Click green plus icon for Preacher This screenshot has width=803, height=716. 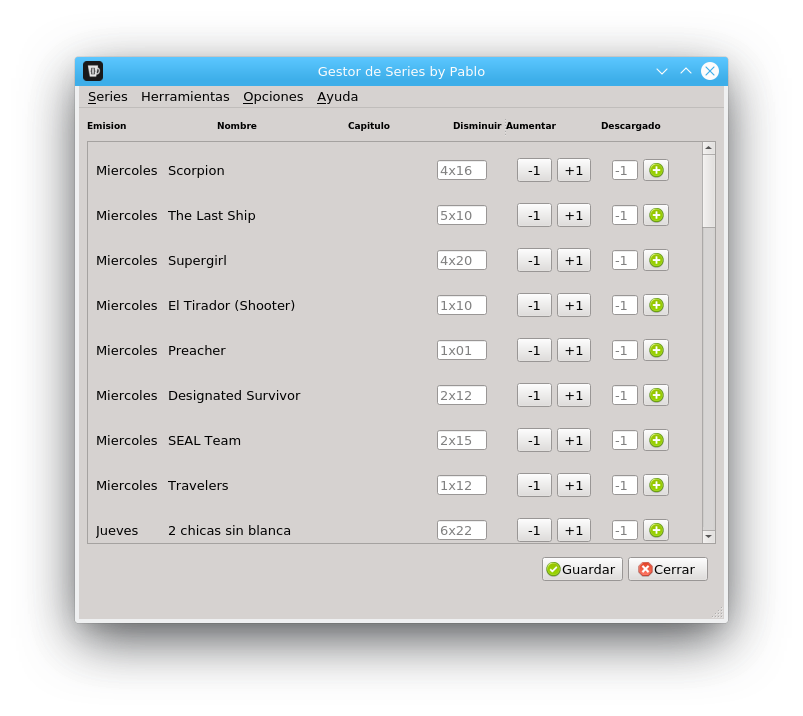point(656,351)
